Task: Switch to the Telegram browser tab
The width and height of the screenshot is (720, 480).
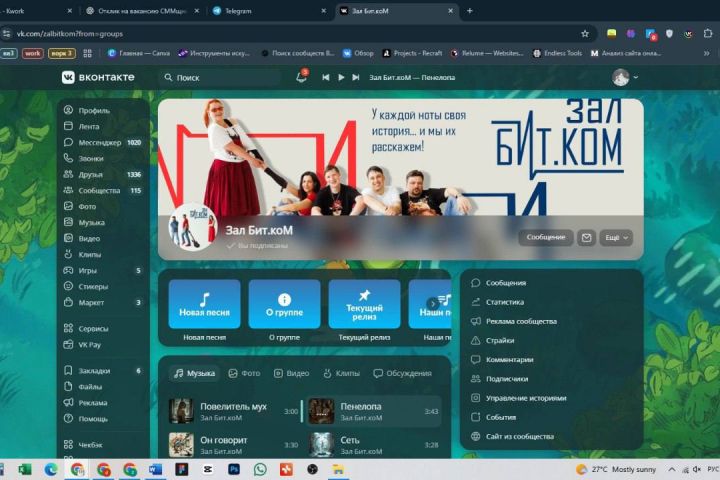Action: [x=268, y=11]
